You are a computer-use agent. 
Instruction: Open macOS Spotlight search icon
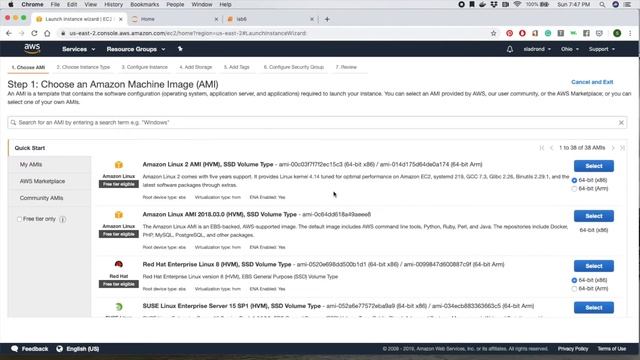602,4
